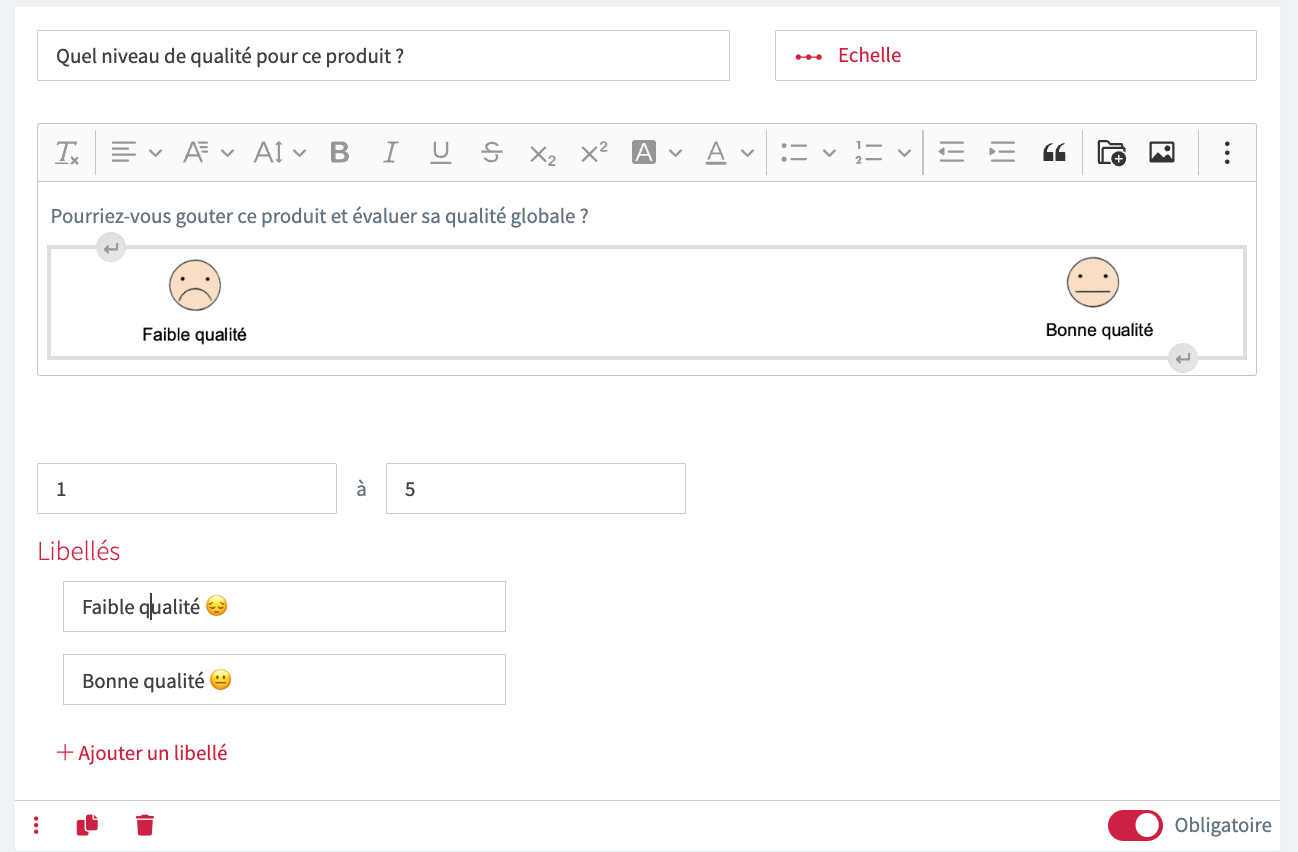Image resolution: width=1298 pixels, height=852 pixels.
Task: Click the Ajouter un libellé link
Action: (x=142, y=753)
